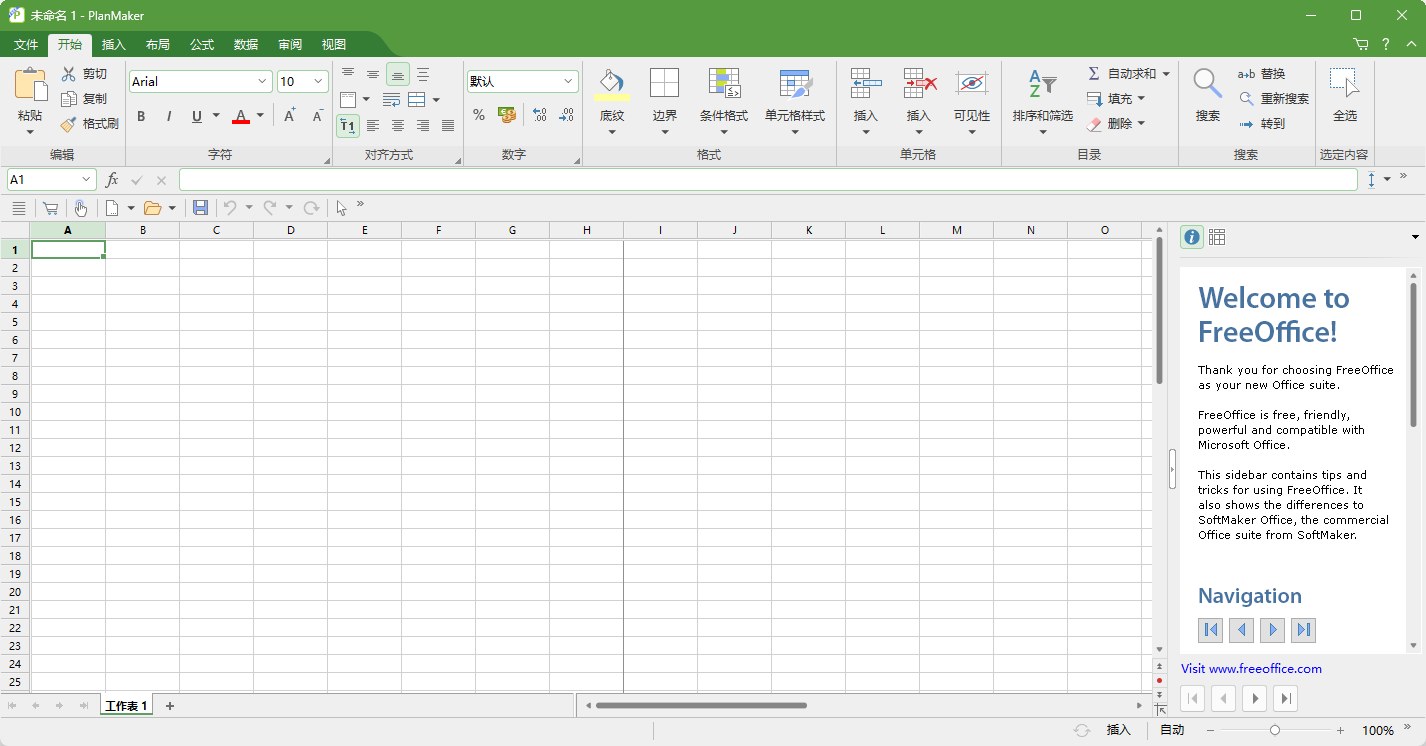
Task: Add a new sheet with plus button
Action: point(170,706)
